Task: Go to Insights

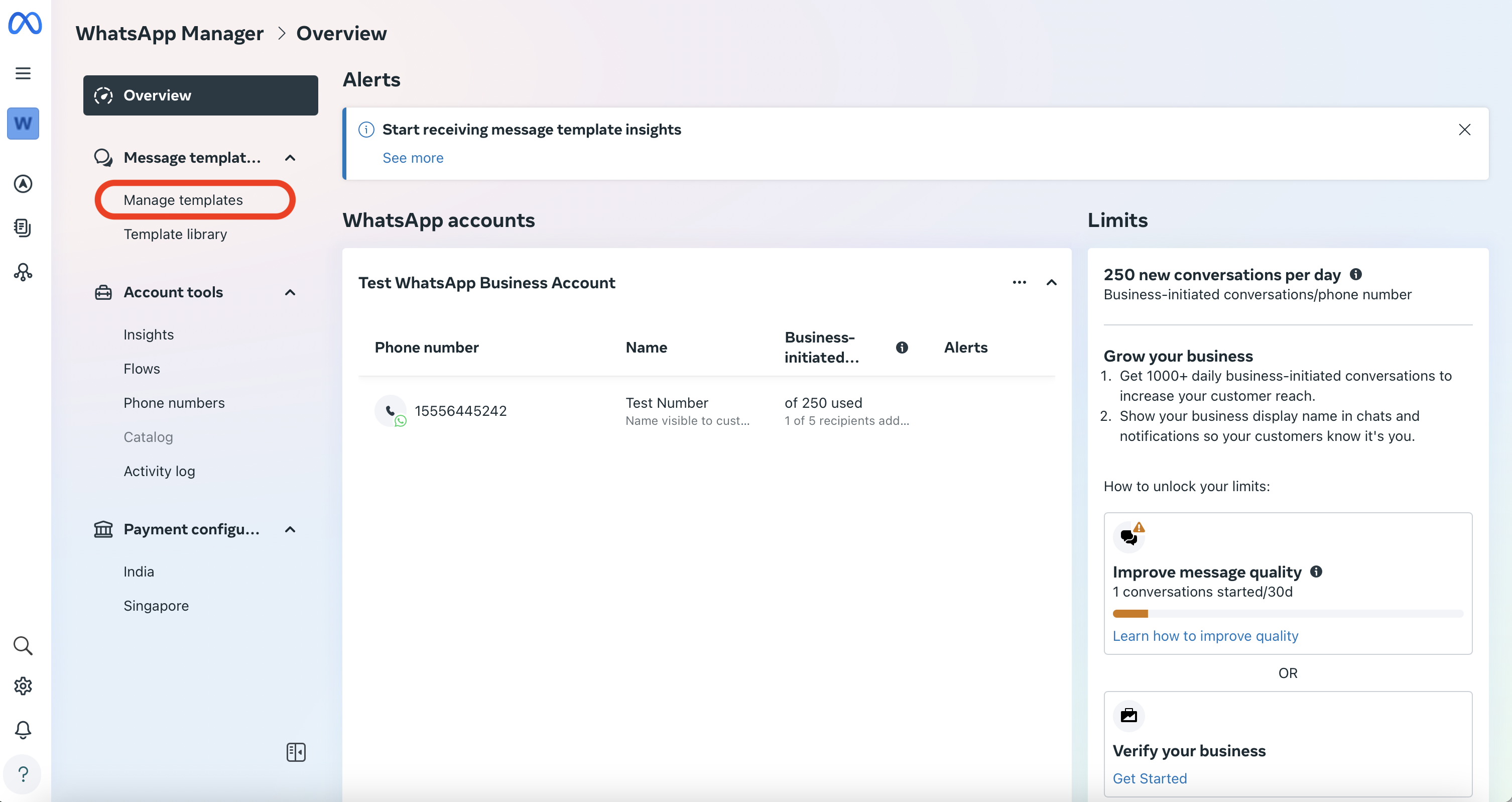Action: coord(149,334)
